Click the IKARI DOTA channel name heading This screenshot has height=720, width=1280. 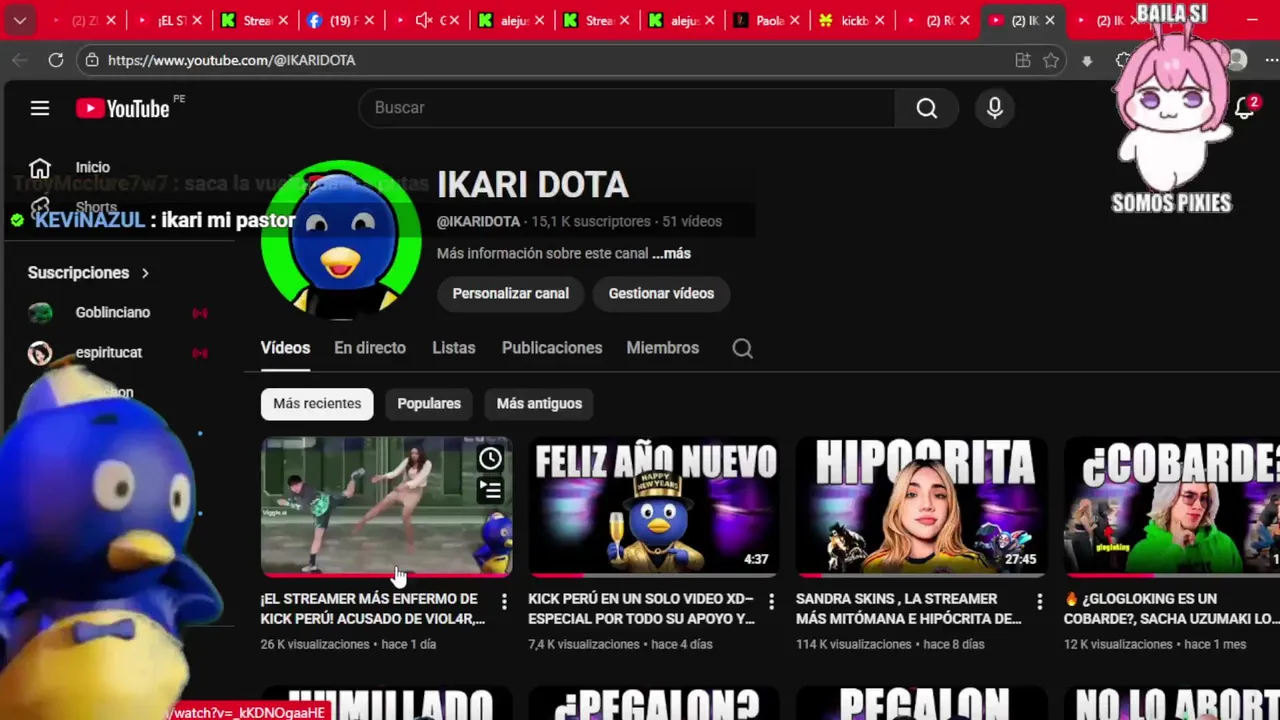532,185
